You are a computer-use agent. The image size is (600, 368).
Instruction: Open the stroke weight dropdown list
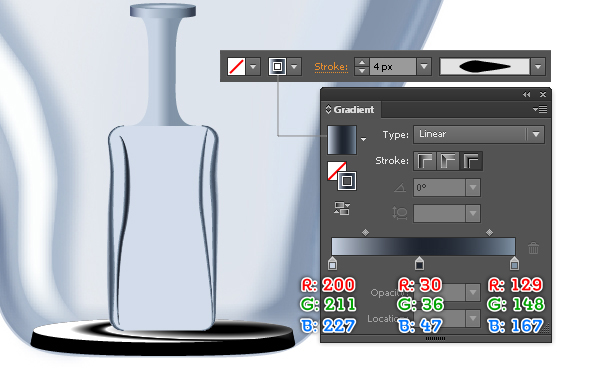(x=424, y=67)
